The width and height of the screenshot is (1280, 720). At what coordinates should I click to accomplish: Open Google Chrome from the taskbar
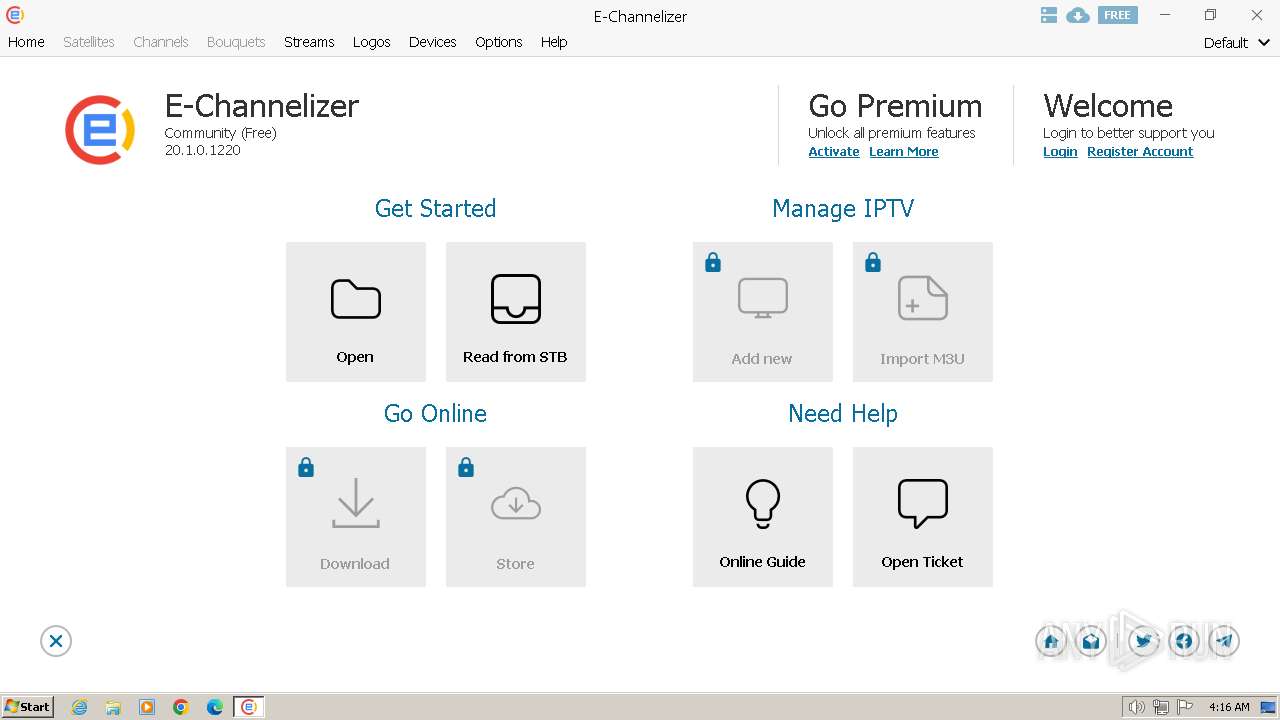click(x=181, y=707)
